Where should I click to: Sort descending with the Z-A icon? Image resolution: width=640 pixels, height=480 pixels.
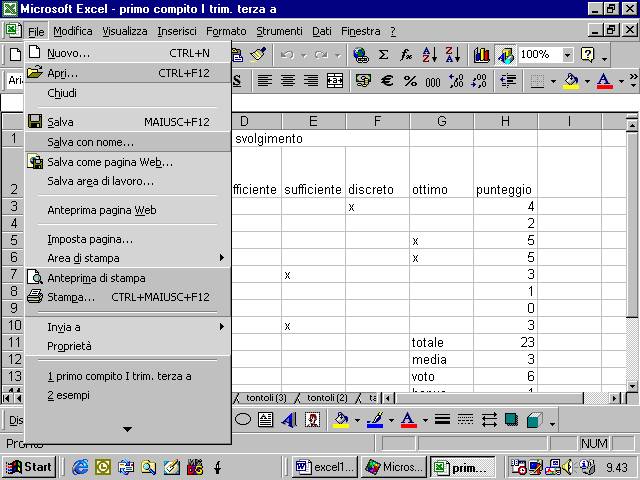click(453, 55)
